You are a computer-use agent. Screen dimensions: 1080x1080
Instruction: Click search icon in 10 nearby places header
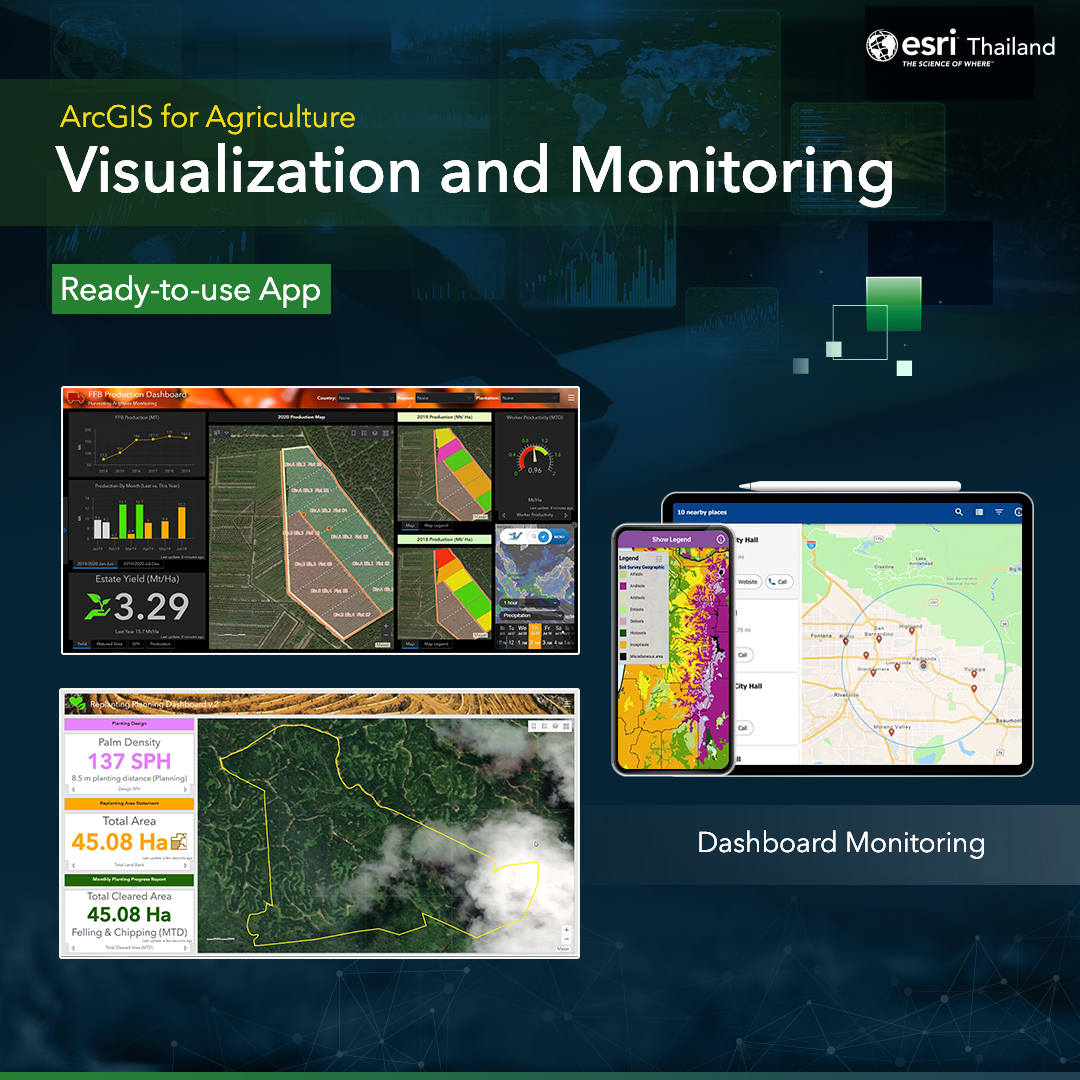tap(959, 512)
